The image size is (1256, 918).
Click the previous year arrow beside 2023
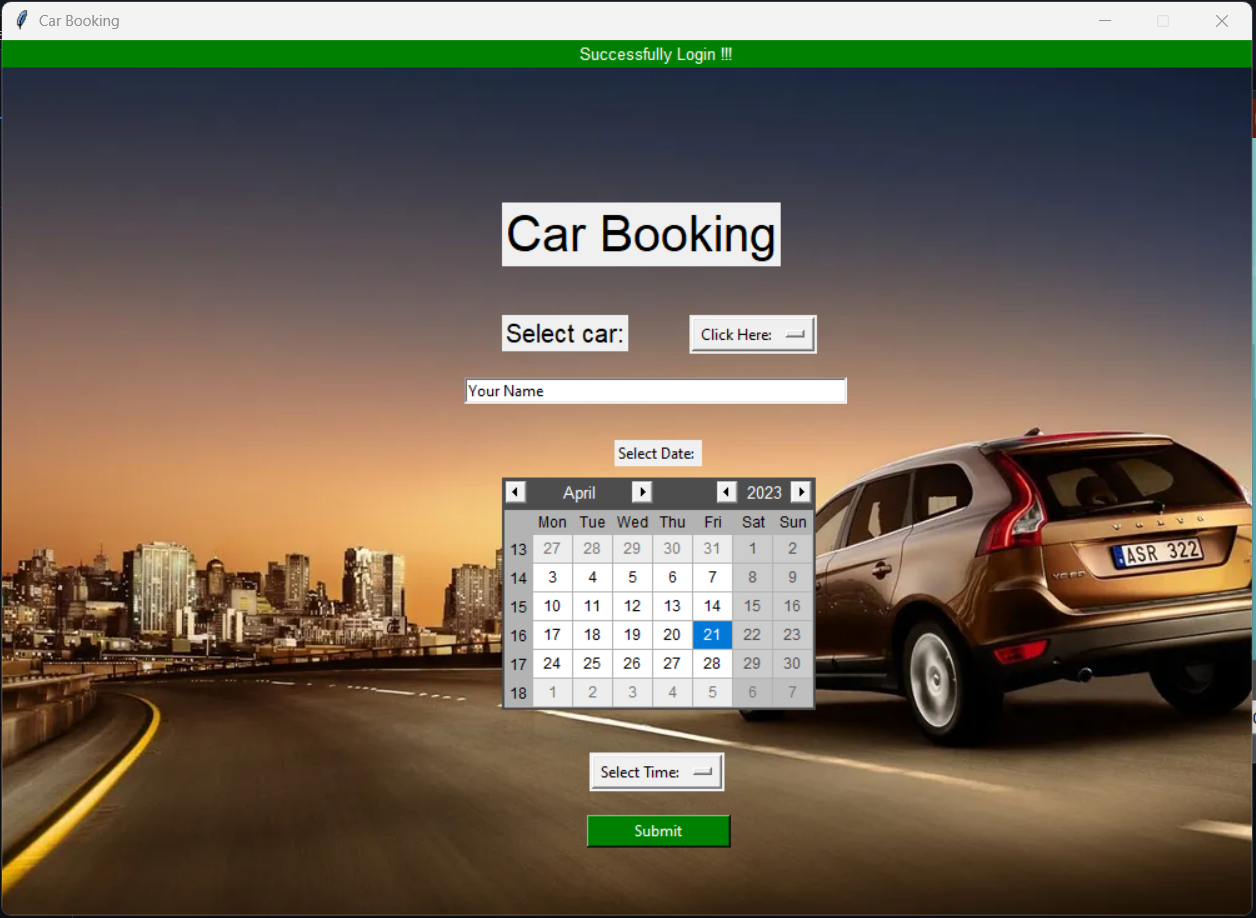727,492
